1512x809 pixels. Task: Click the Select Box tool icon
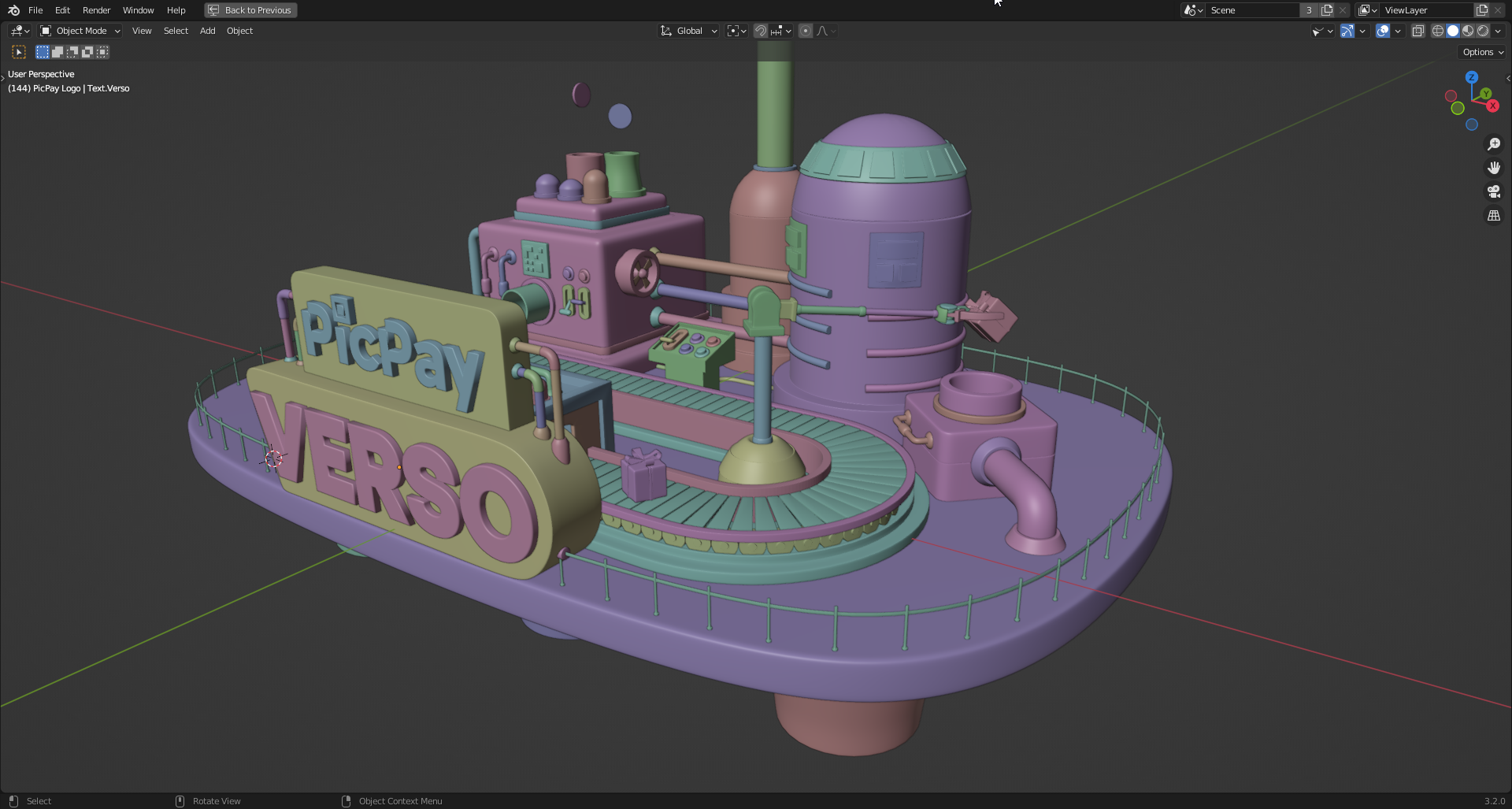[19, 52]
